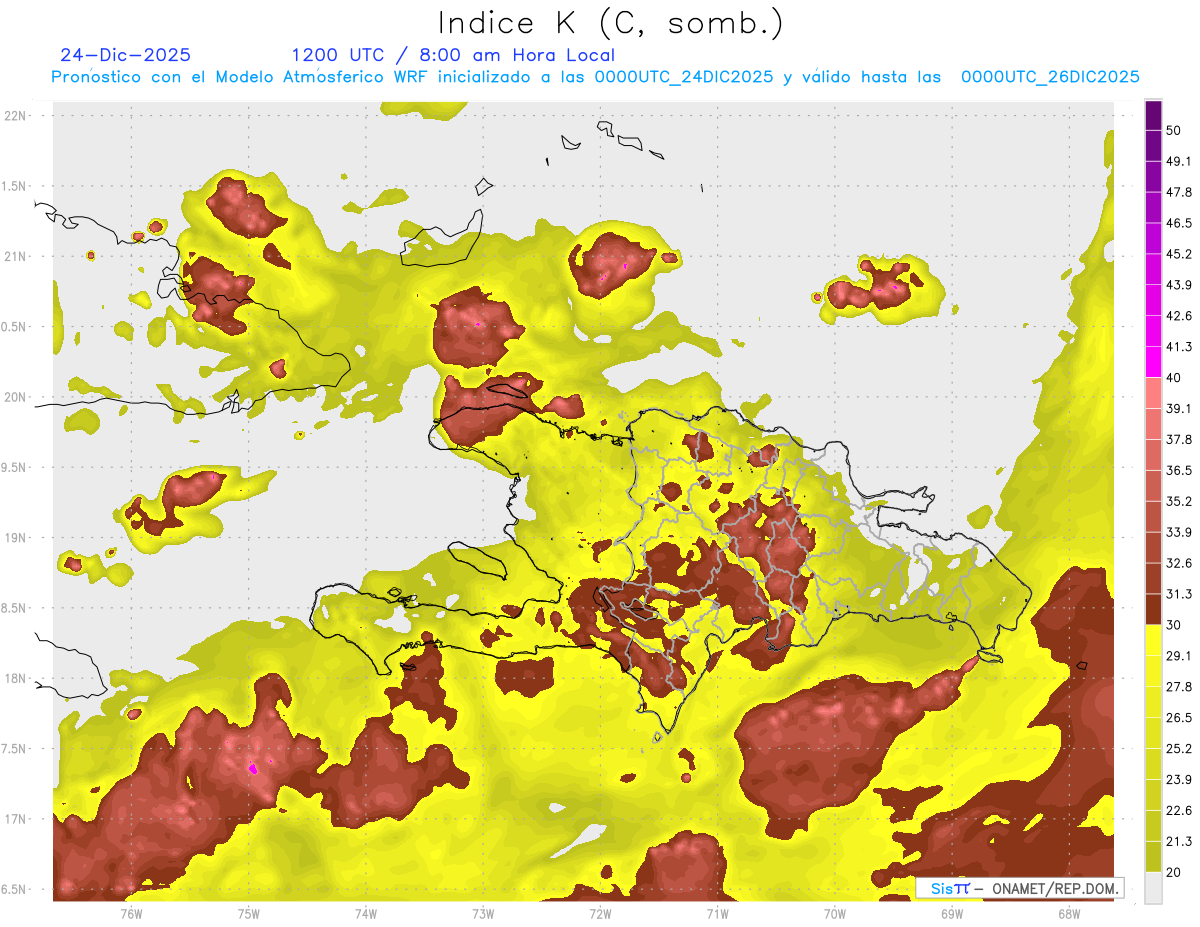Click the '21N' latitude label
The width and height of the screenshot is (1200, 927).
pyautogui.click(x=15, y=256)
